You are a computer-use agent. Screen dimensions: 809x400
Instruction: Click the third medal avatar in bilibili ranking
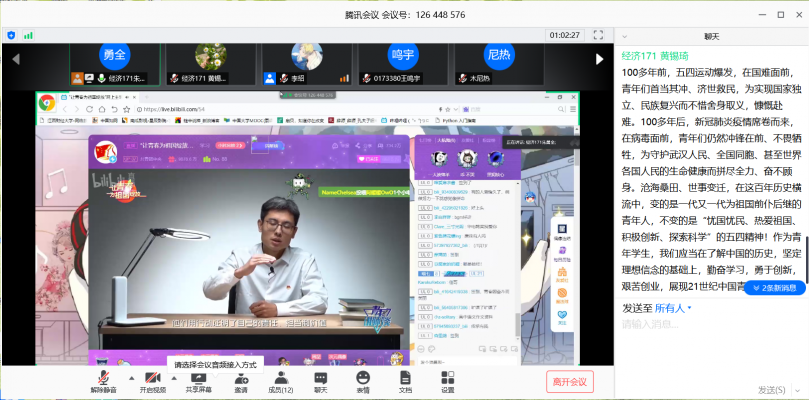point(496,159)
